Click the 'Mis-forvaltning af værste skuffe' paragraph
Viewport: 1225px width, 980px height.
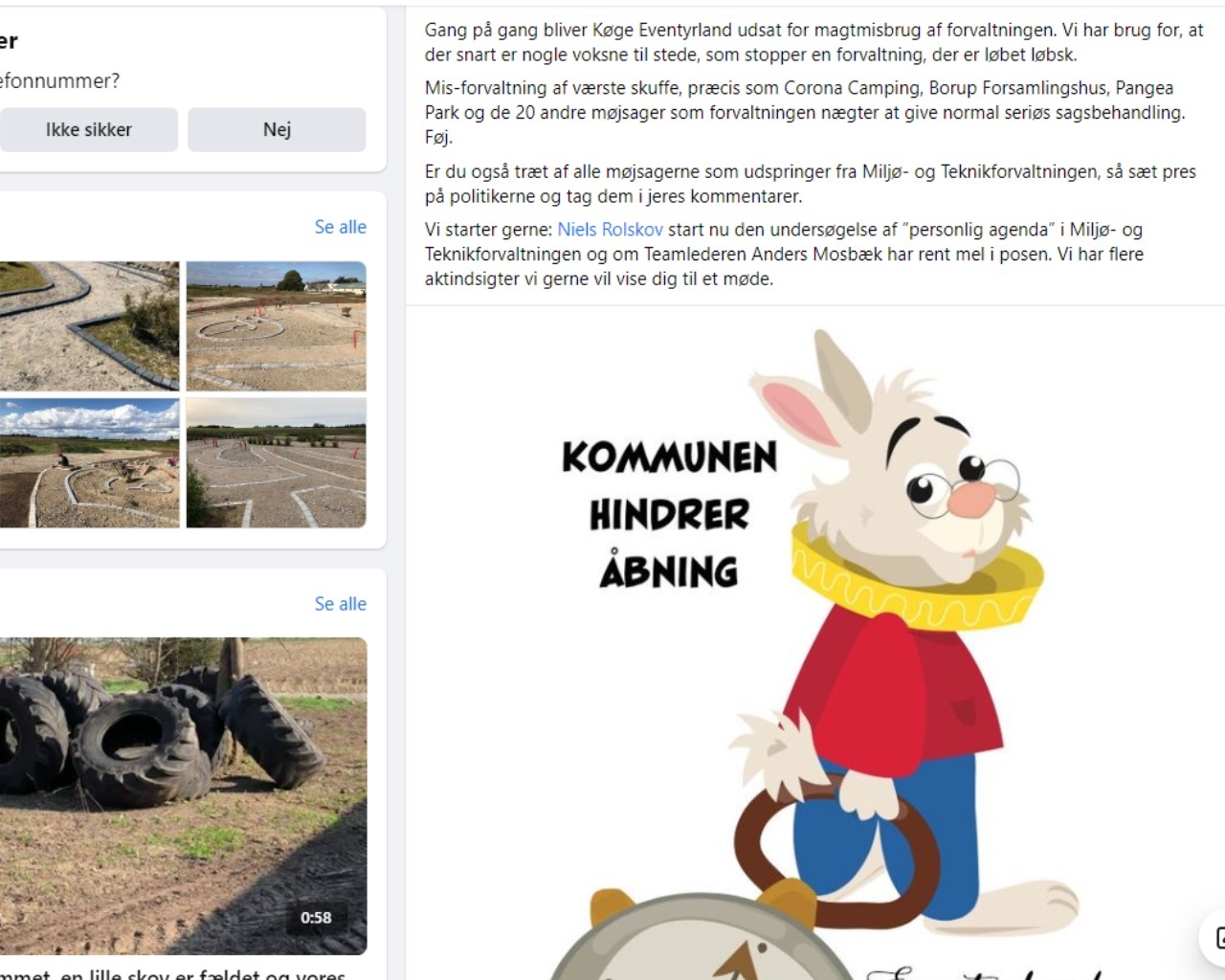pyautogui.click(x=805, y=112)
